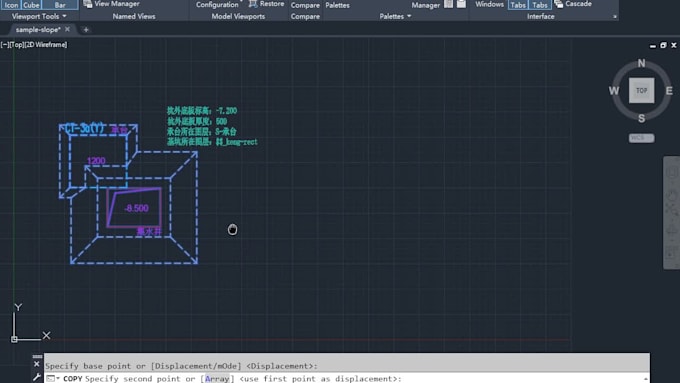The width and height of the screenshot is (680, 383).
Task: Open the [2D Wireframe] visual style menu
Action: pyautogui.click(x=47, y=45)
